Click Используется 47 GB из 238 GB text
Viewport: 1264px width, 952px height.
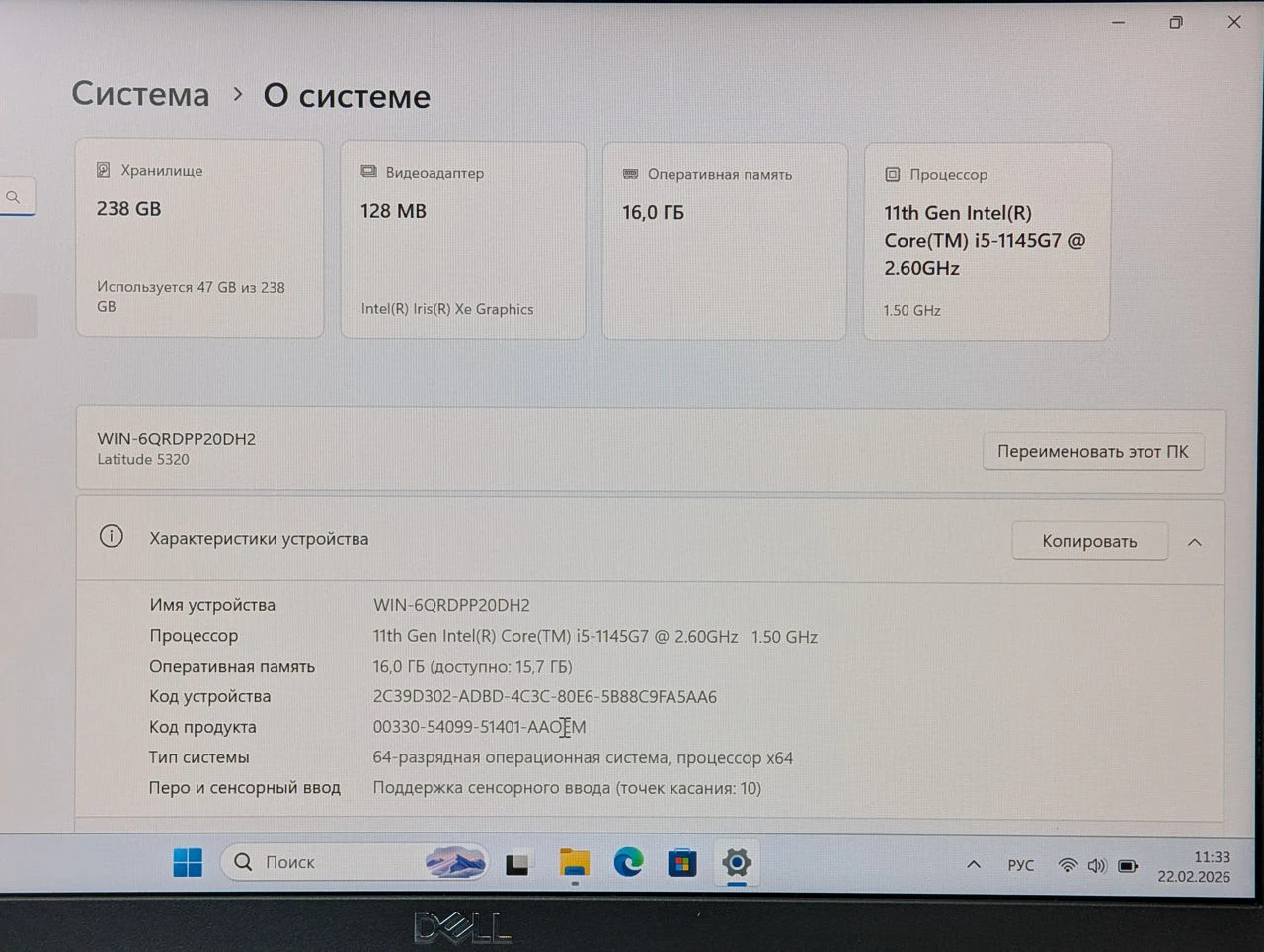(191, 297)
